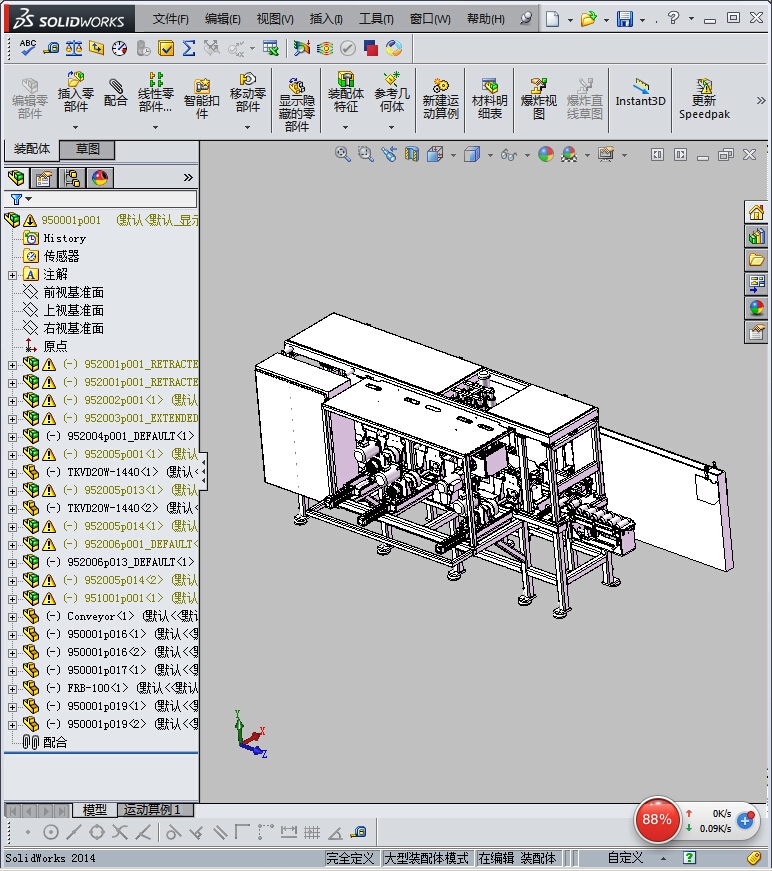Open Reference Geometry (参考几何体)

pos(392,93)
